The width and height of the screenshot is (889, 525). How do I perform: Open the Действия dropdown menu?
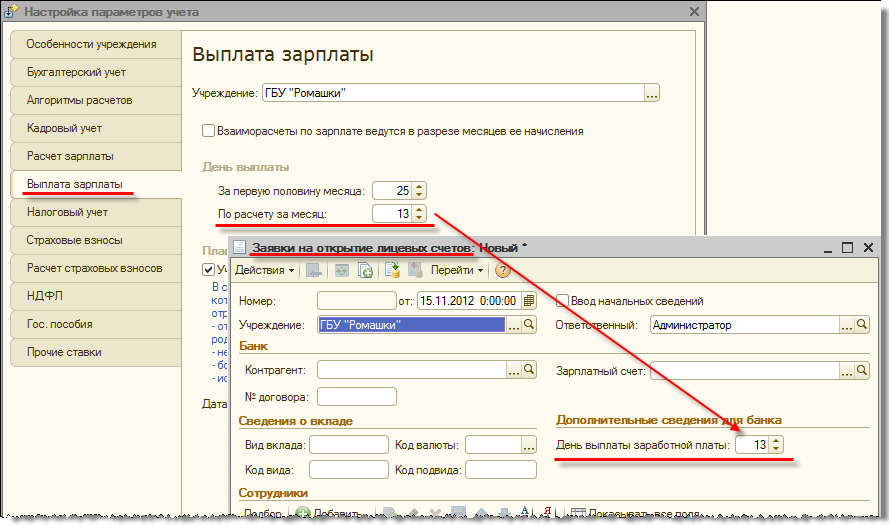pos(264,270)
